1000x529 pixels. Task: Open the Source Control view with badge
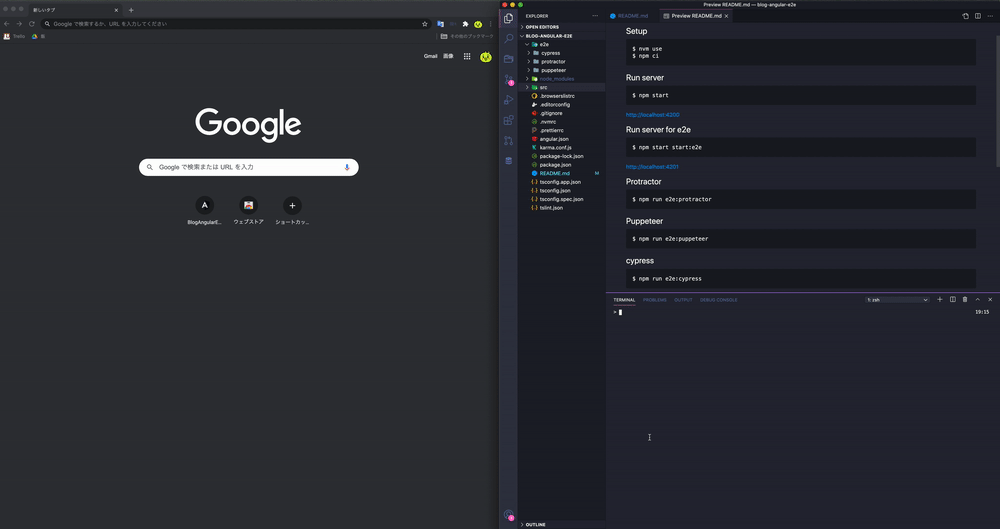508,80
